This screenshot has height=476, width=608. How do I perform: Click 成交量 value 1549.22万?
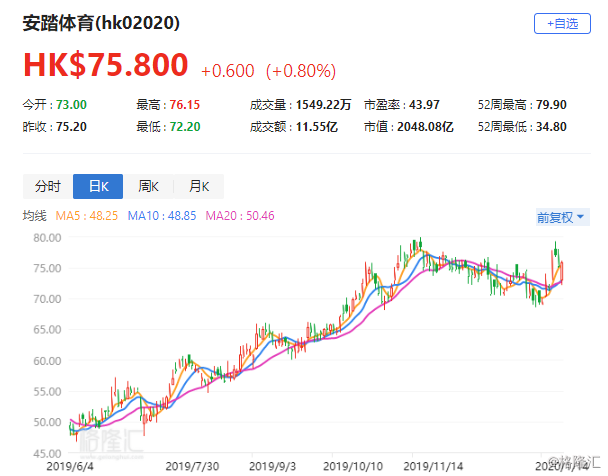[x=323, y=105]
